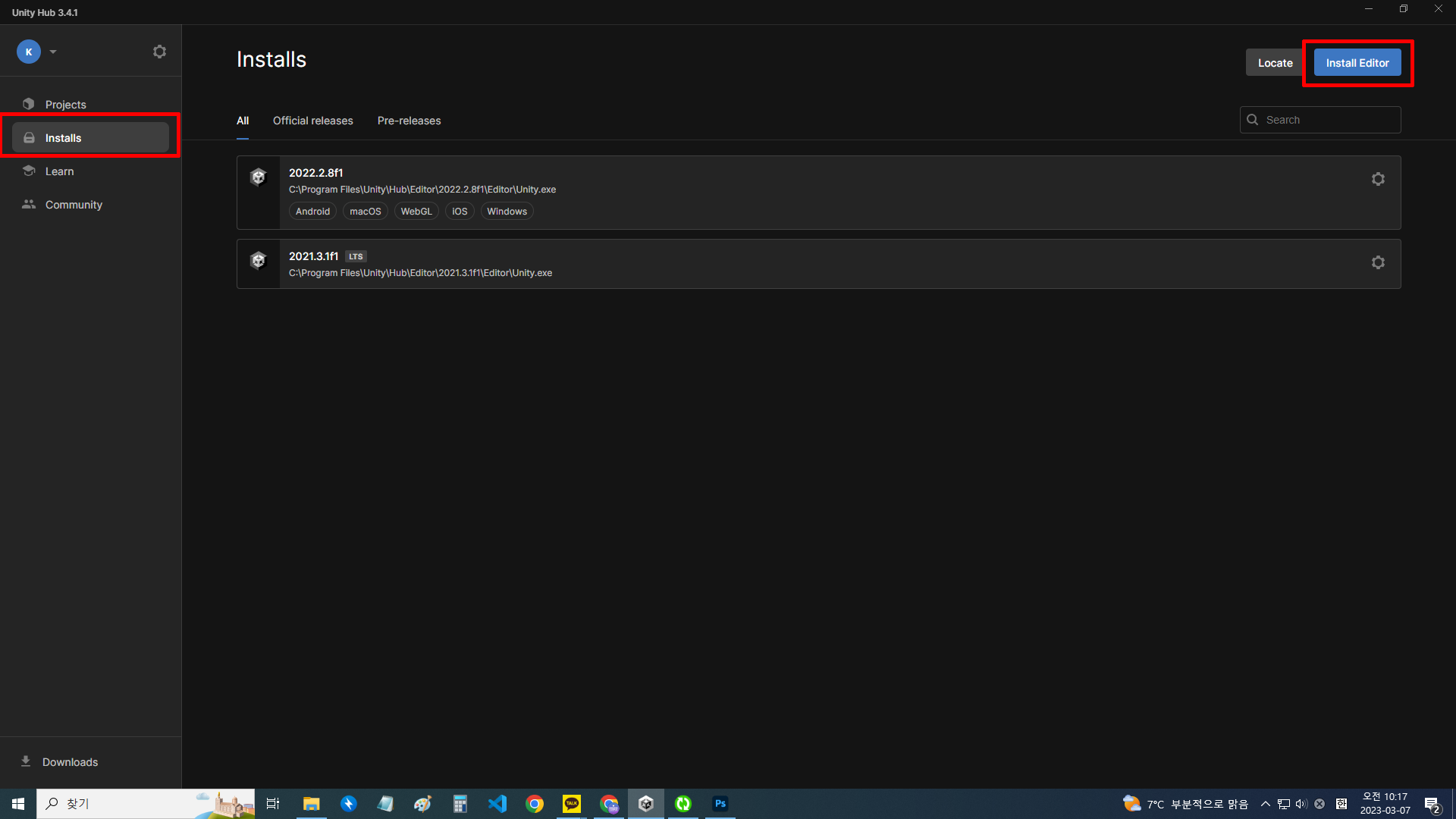Select the Android module tag
1456x819 pixels.
(312, 212)
